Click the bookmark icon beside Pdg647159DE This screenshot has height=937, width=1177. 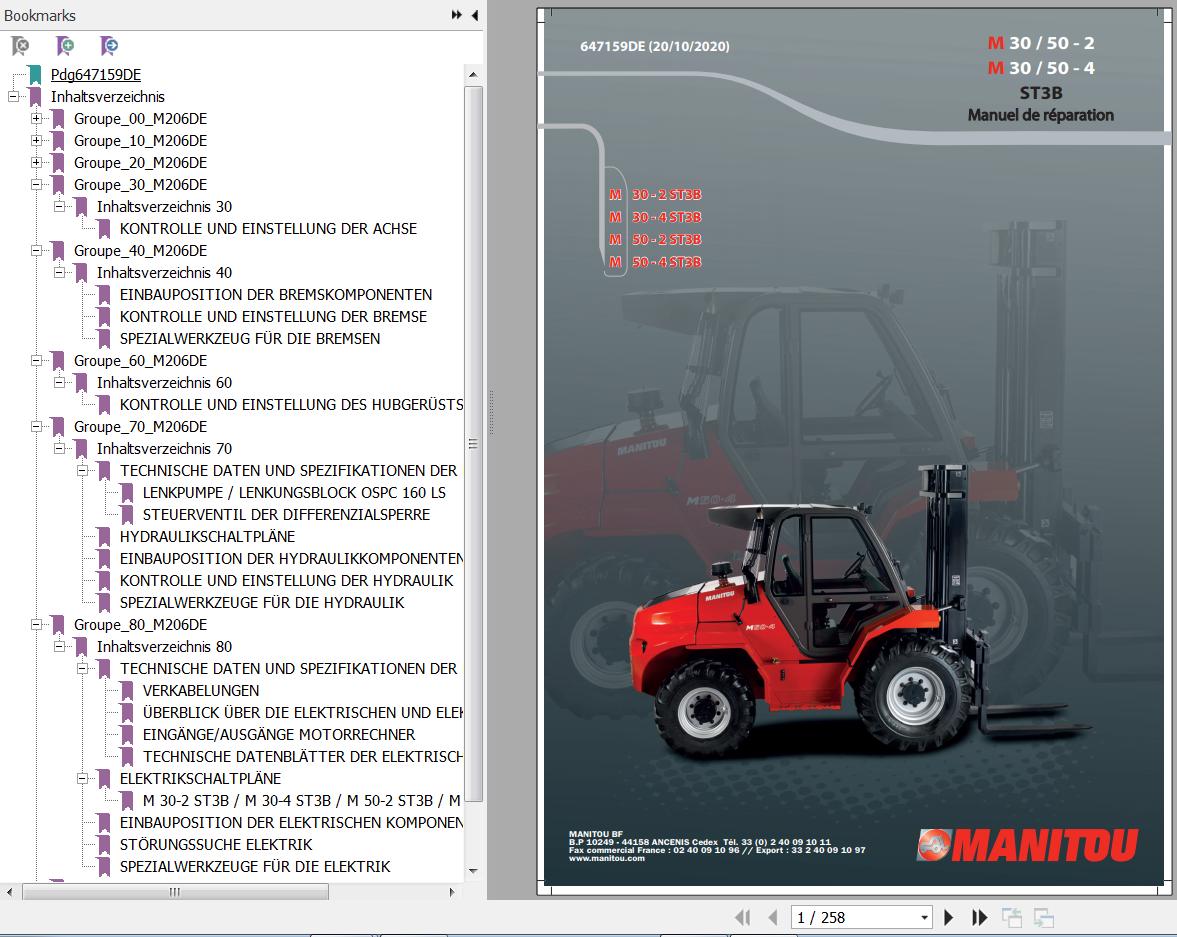(35, 74)
